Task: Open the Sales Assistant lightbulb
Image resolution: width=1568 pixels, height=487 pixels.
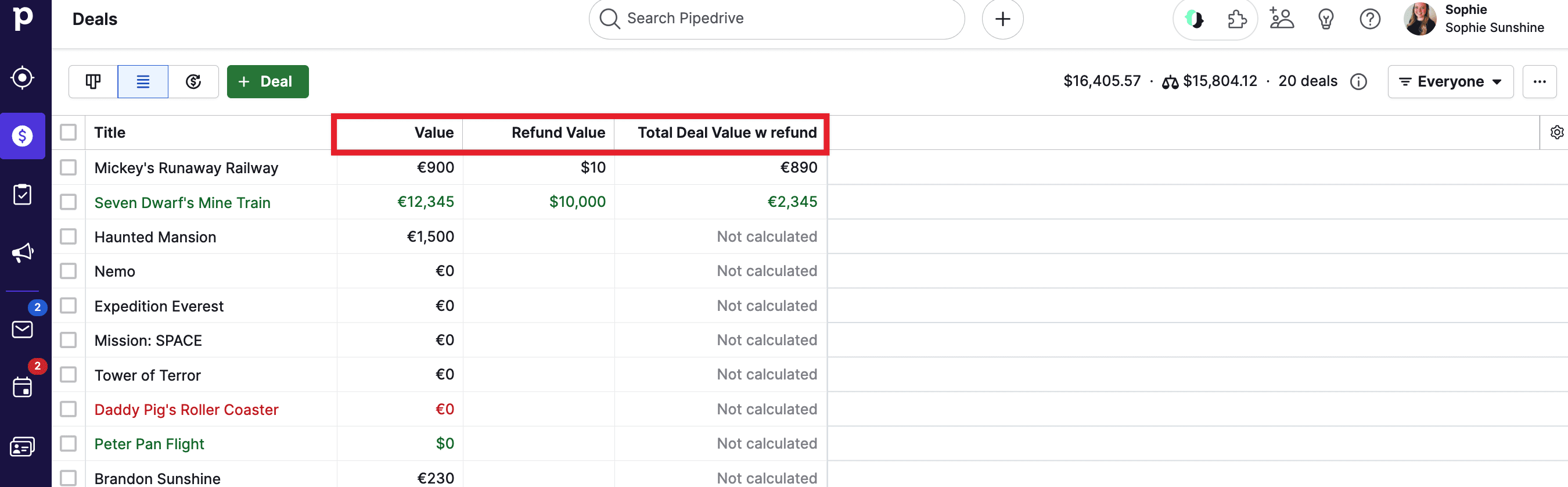Action: (1325, 20)
